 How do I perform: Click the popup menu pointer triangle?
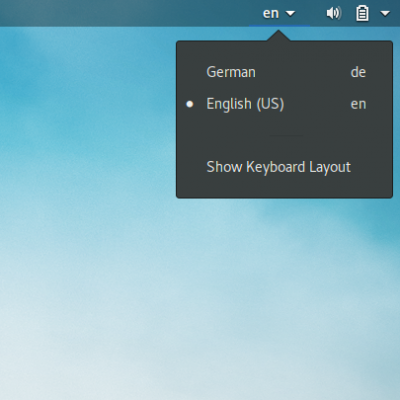[x=278, y=36]
